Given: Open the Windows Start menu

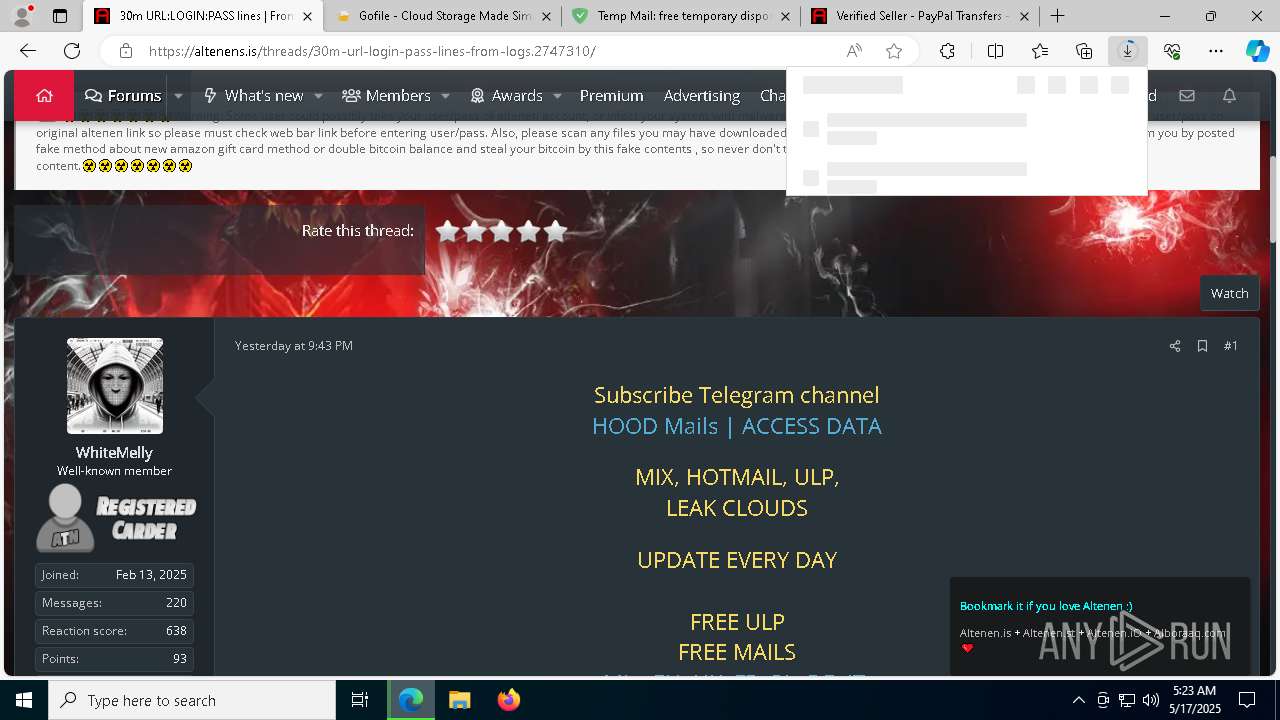Looking at the screenshot, I should 24,700.
